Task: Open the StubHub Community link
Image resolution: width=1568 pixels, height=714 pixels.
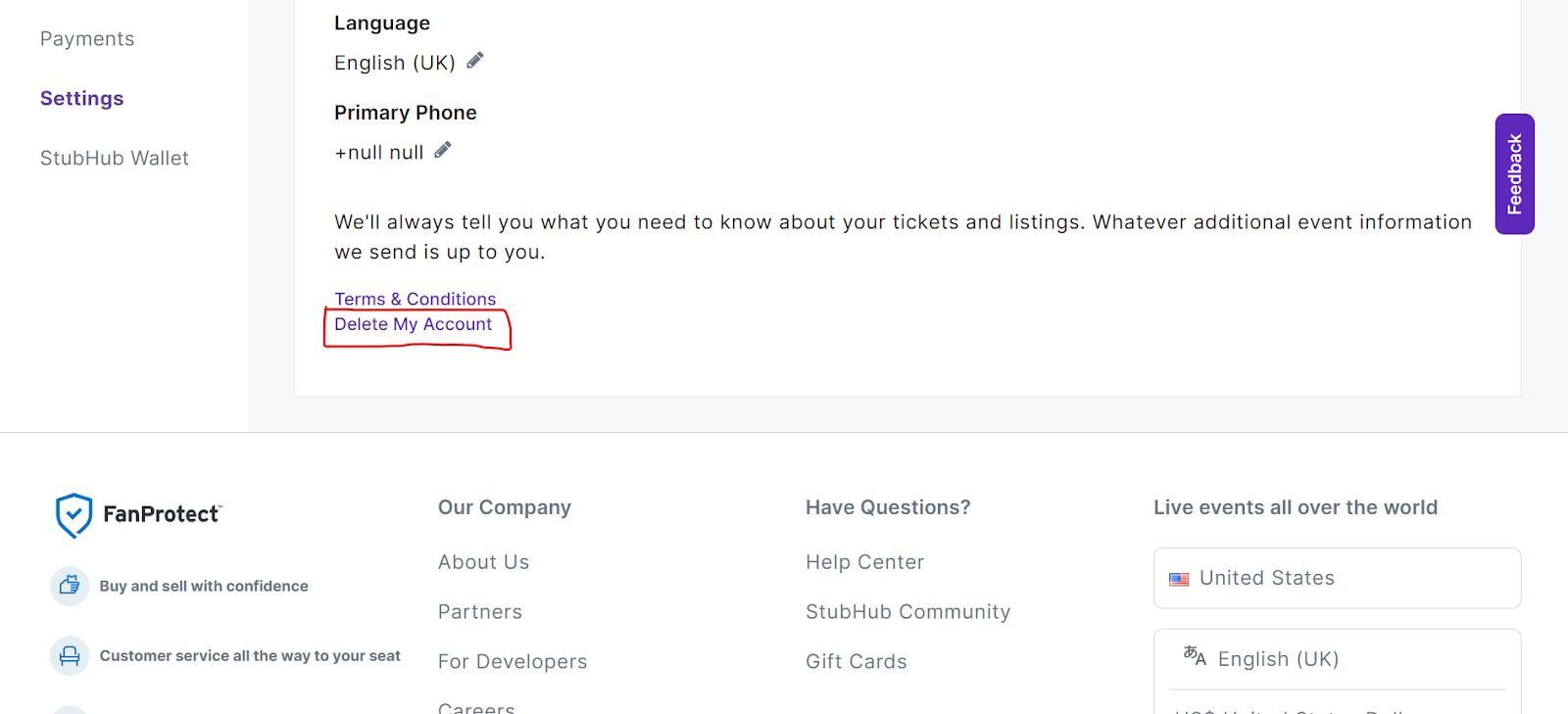Action: point(908,612)
